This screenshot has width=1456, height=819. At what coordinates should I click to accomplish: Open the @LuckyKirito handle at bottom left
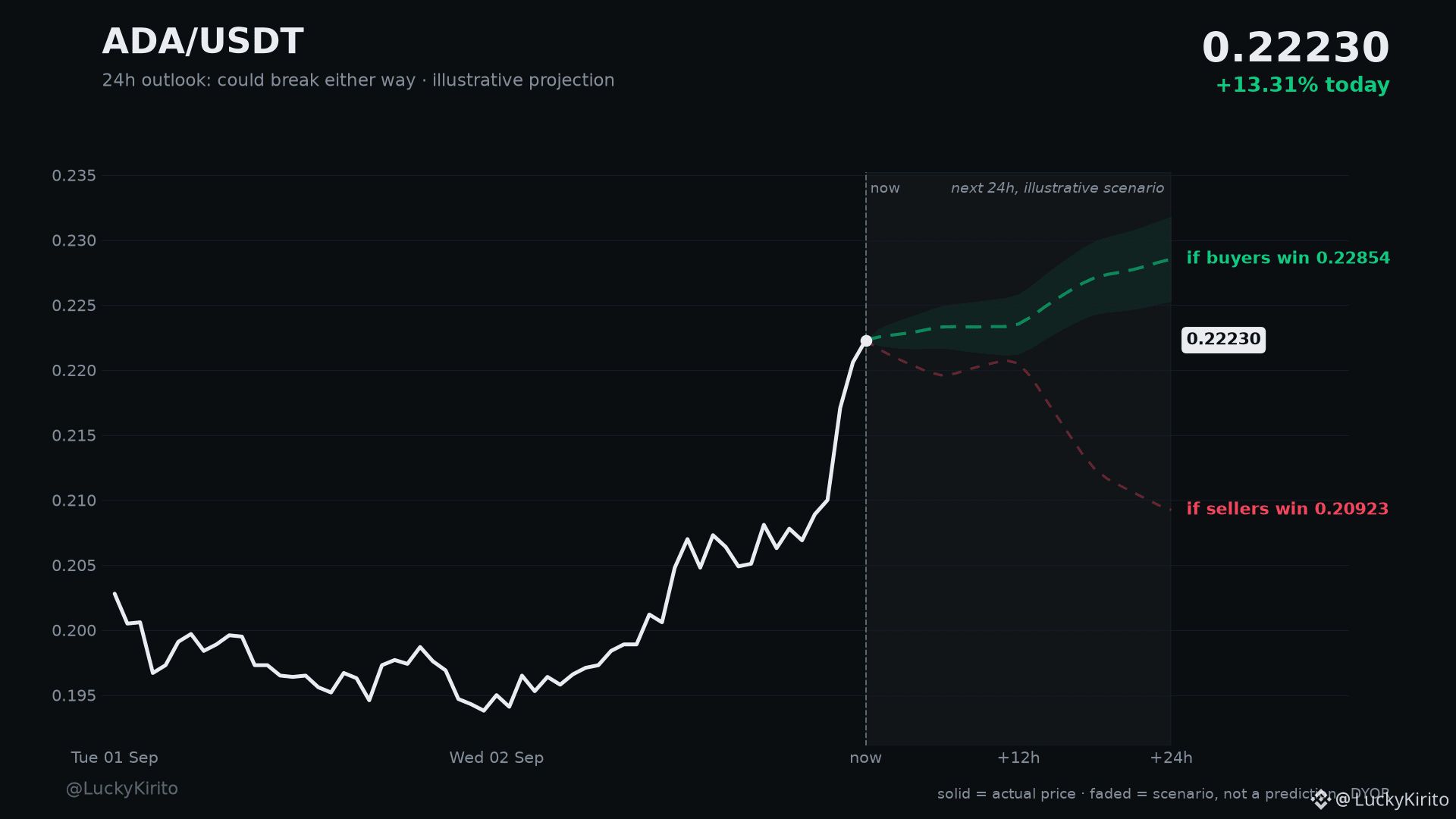pos(122,789)
